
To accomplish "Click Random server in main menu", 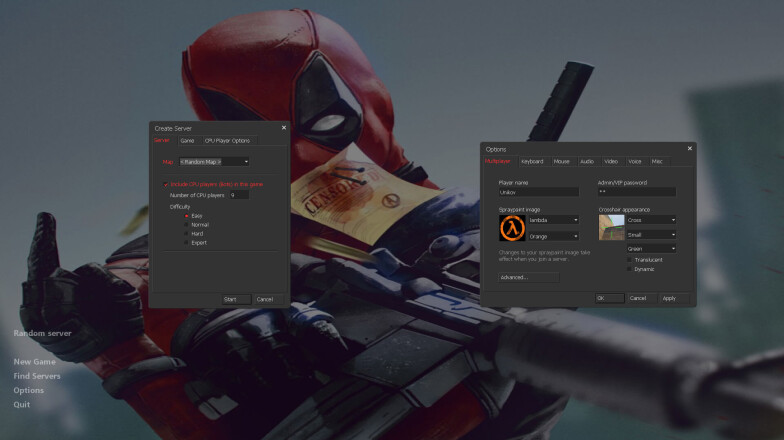I will pyautogui.click(x=42, y=333).
